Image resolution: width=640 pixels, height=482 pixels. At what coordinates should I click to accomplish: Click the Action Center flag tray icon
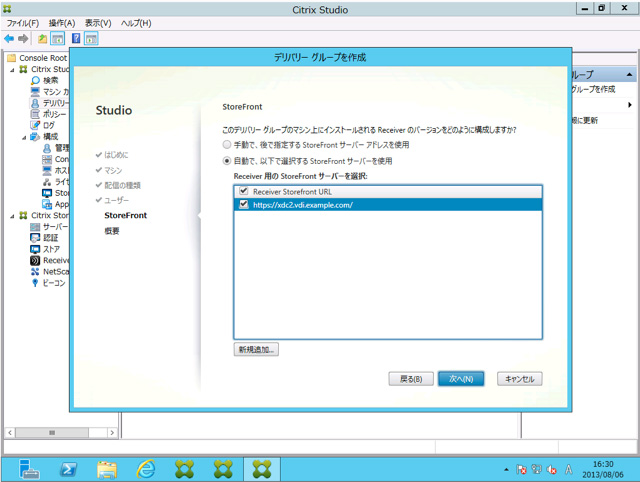tap(521, 470)
